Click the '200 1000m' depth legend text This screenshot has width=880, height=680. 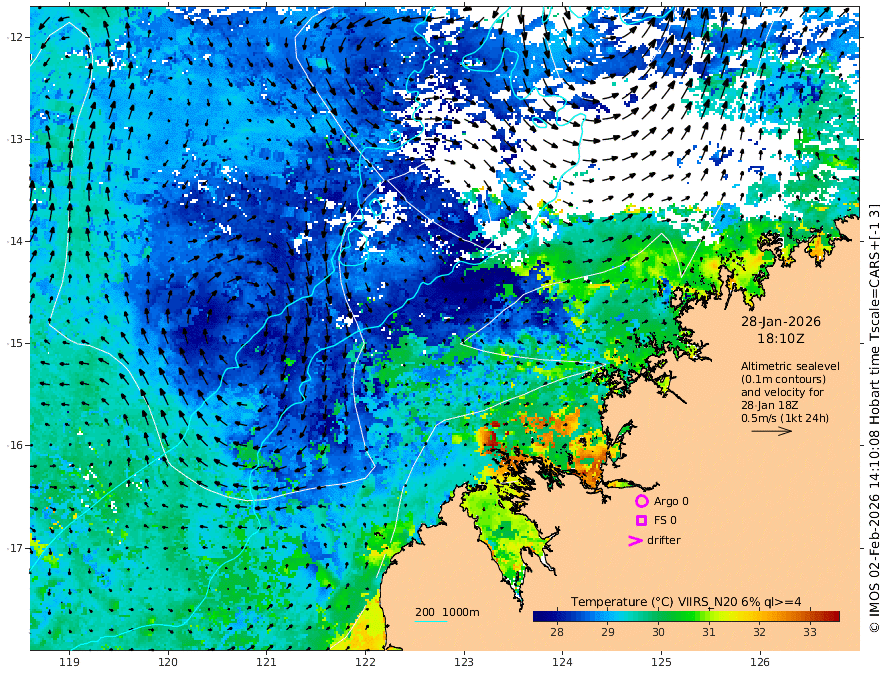coord(447,612)
